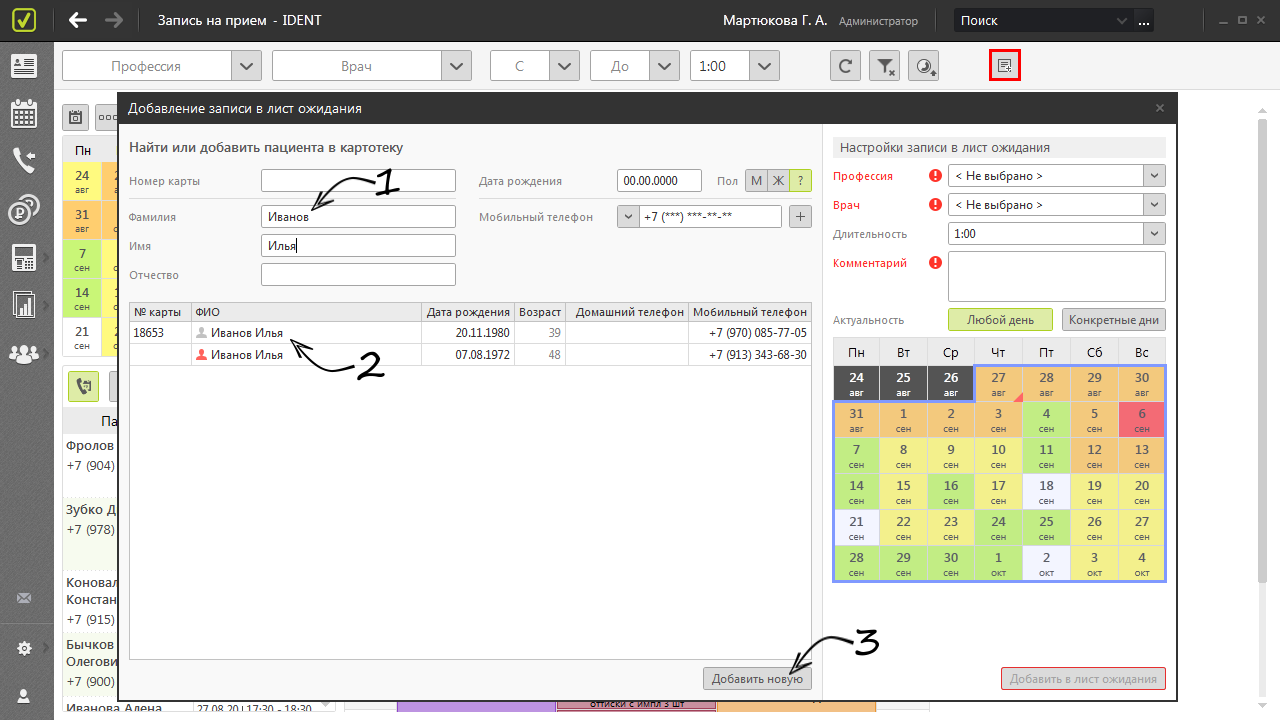Click the calendar icon above the week list
The image size is (1280, 720).
75,117
